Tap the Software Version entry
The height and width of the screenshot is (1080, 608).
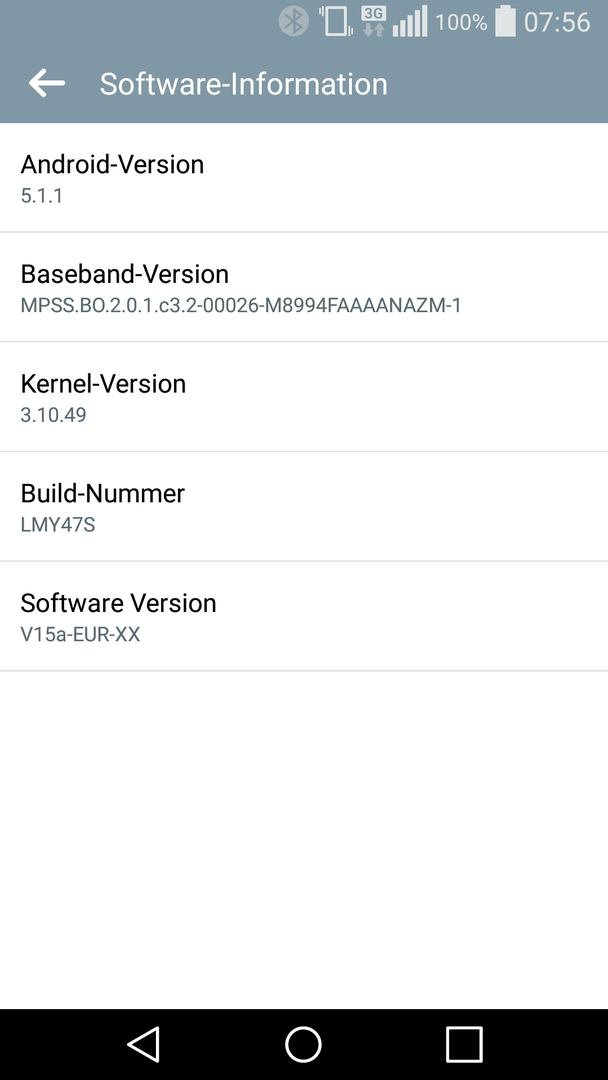point(304,616)
